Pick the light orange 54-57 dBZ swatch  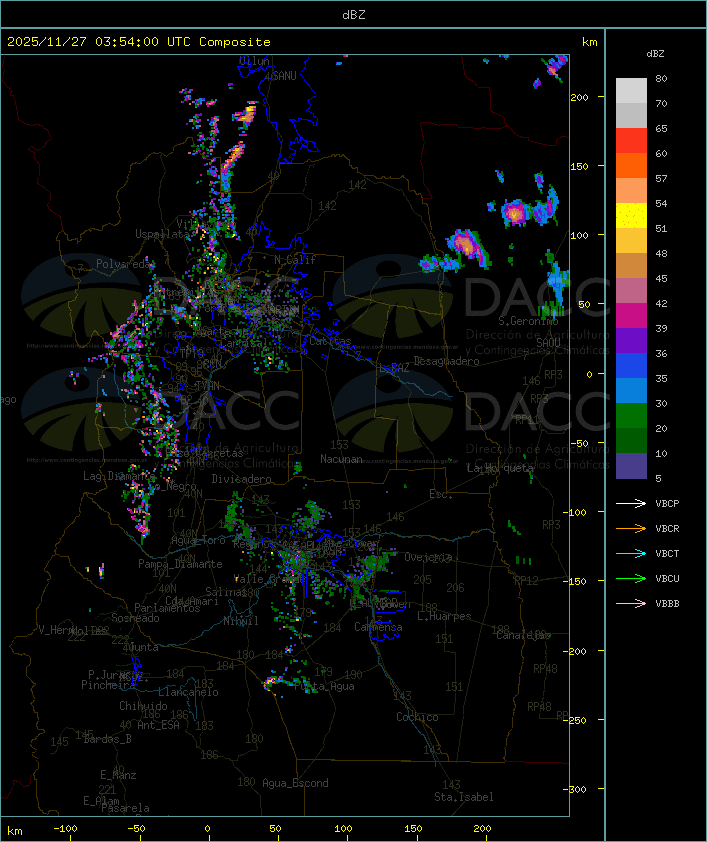pos(631,191)
